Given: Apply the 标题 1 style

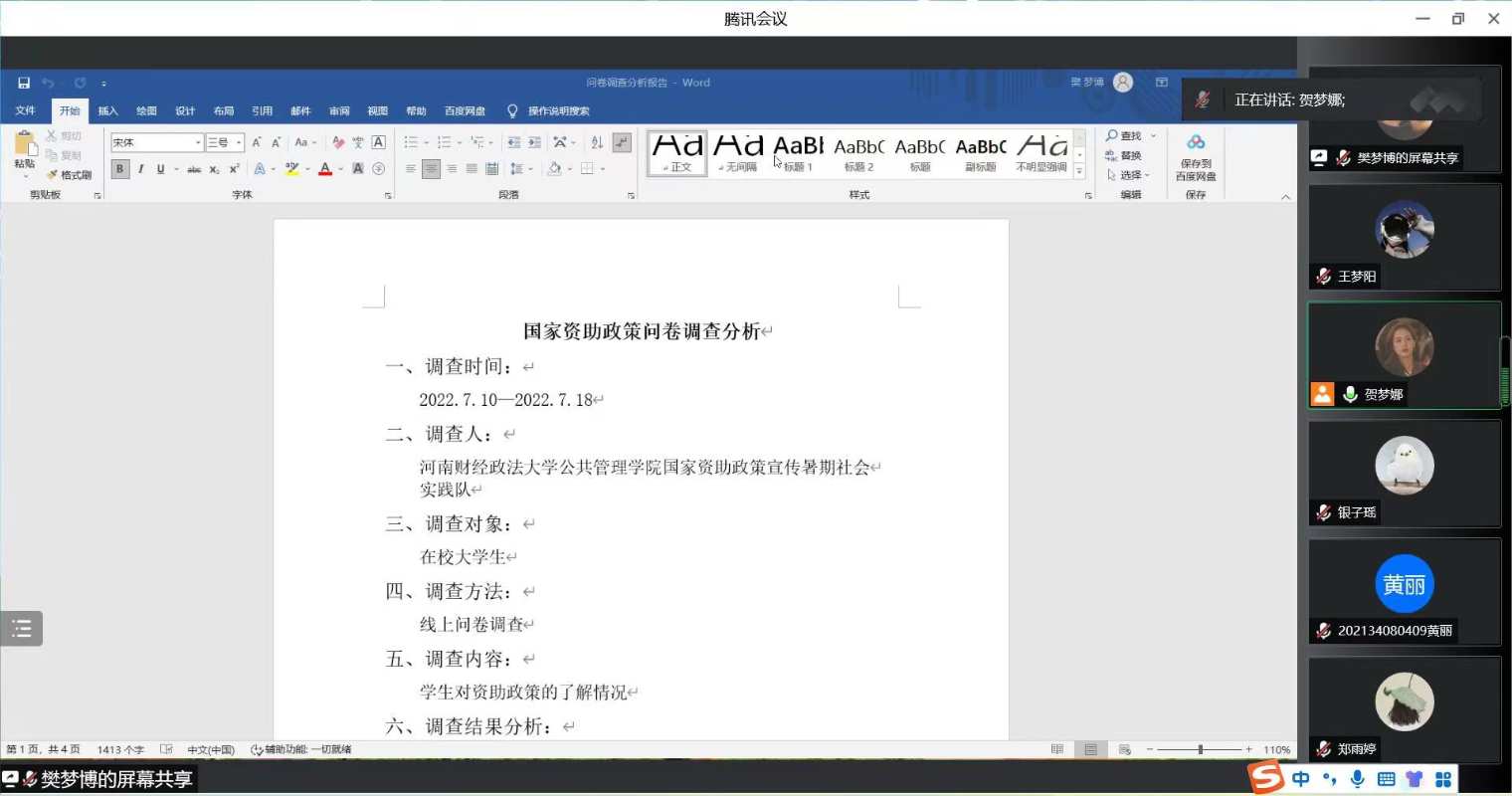Looking at the screenshot, I should 798,153.
